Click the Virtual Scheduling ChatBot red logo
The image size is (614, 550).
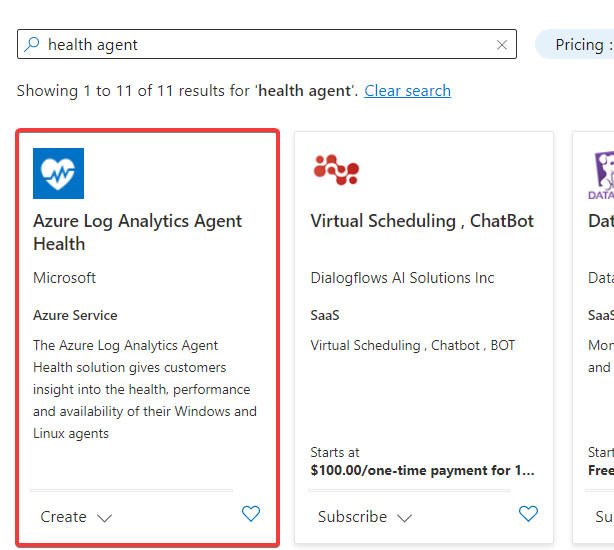tap(336, 171)
